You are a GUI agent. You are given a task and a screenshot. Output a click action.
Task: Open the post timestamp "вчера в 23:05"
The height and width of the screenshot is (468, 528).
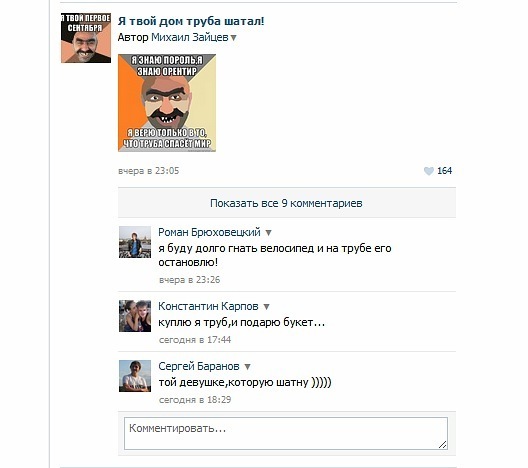tap(148, 171)
